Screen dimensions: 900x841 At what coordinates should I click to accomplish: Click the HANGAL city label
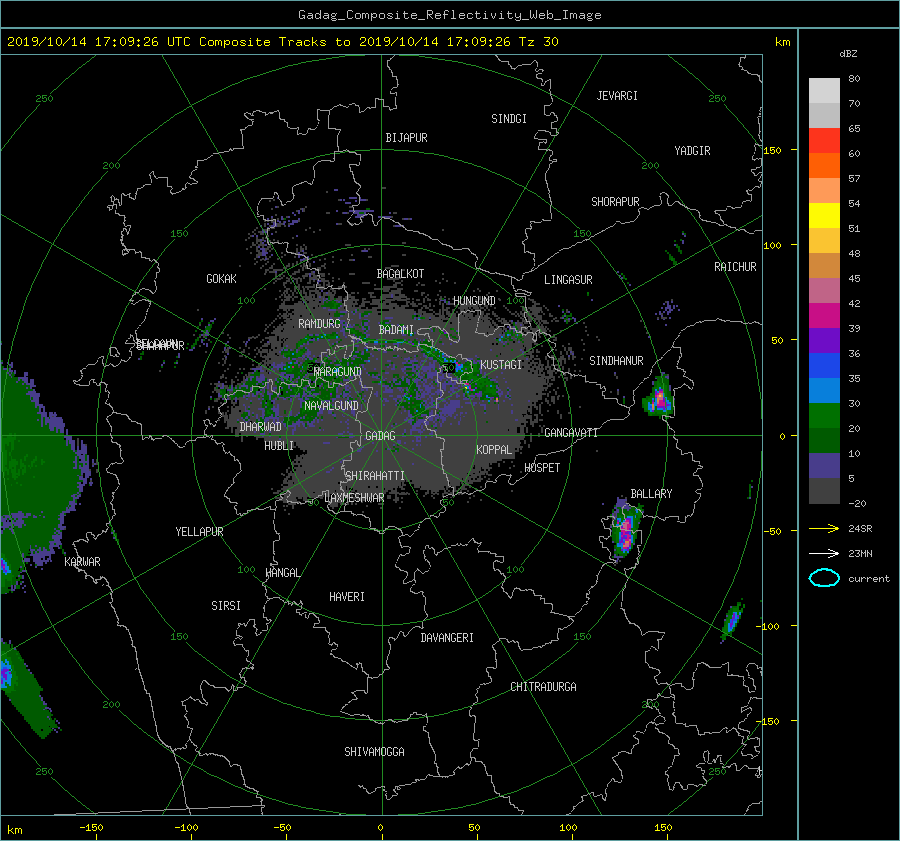pyautogui.click(x=282, y=573)
